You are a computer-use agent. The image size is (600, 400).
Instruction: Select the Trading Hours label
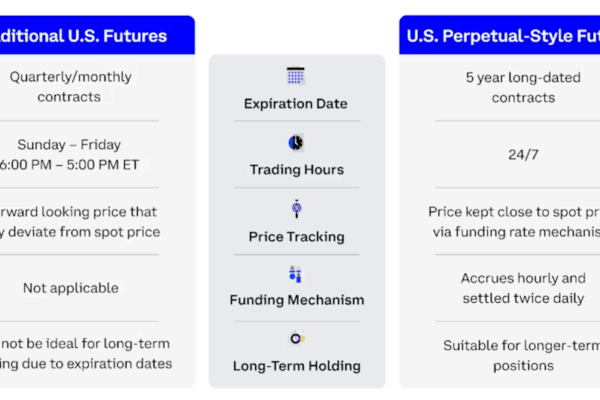click(x=297, y=170)
